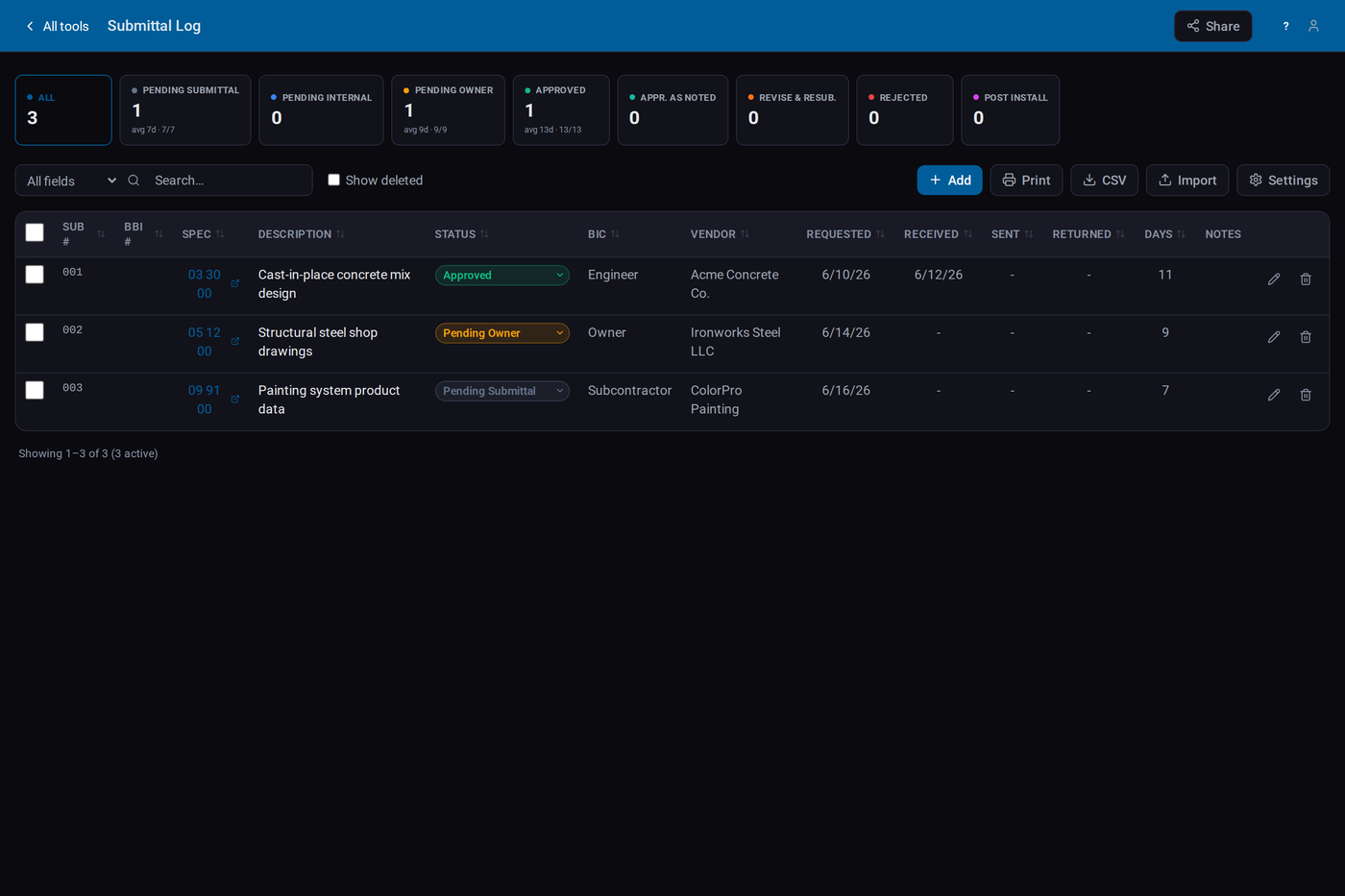Sort by BIC column
Screen dimensions: 1345x896
click(x=603, y=234)
